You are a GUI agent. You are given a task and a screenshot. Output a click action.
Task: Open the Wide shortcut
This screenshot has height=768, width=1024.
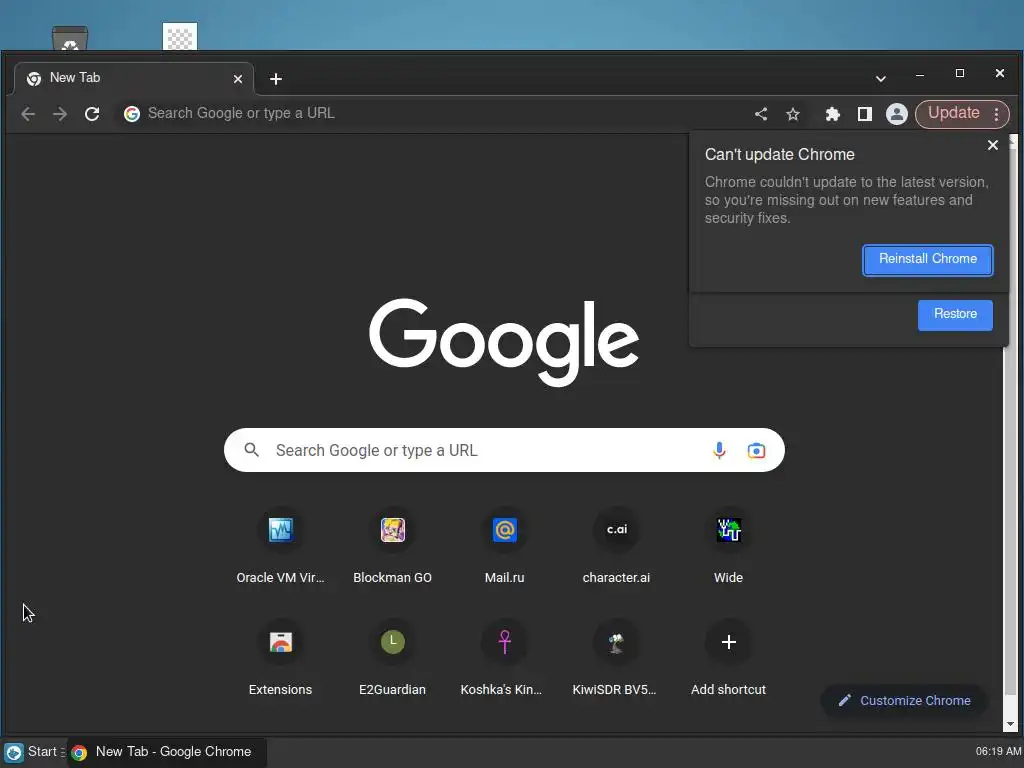pos(728,547)
